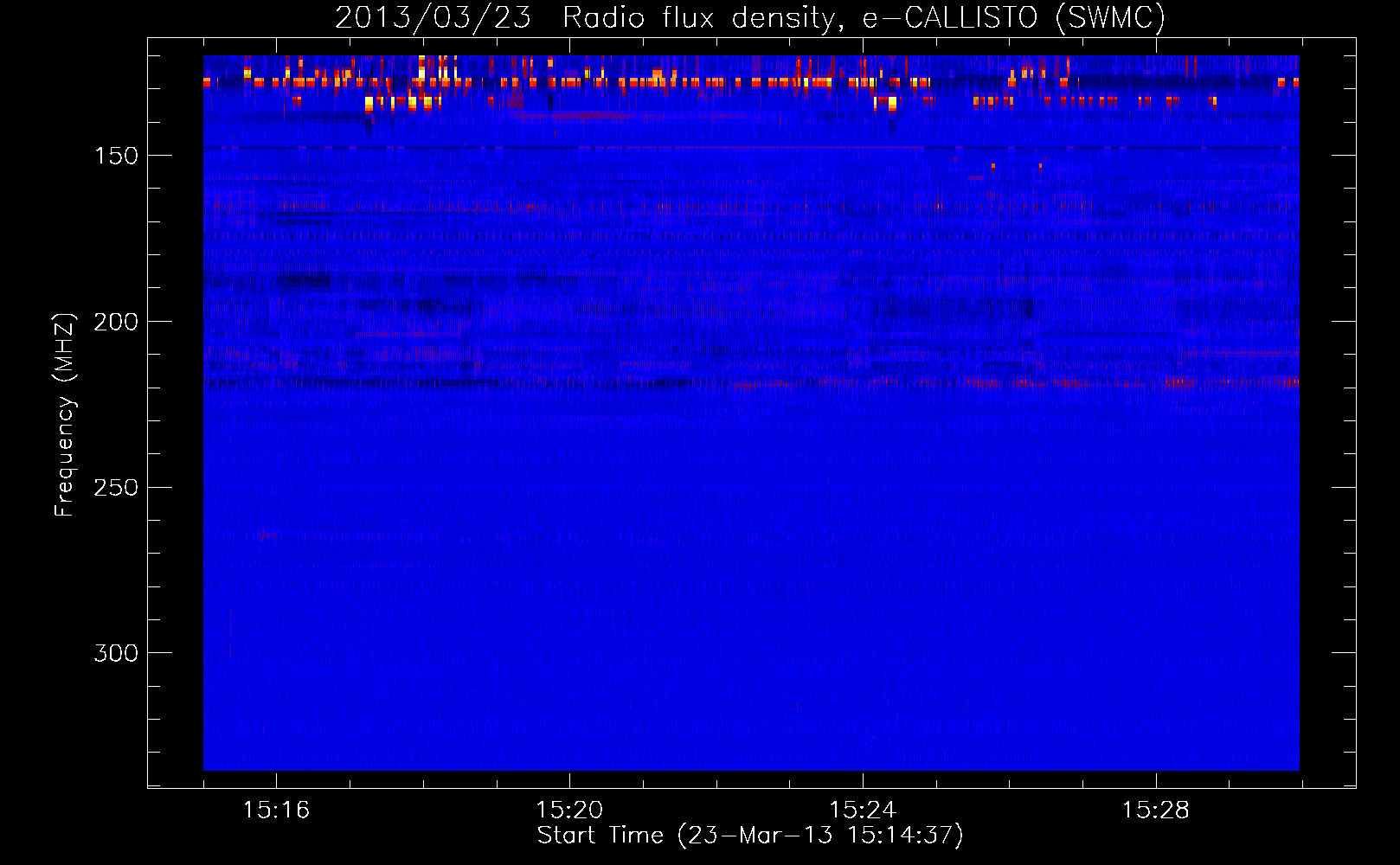This screenshot has width=1400, height=865.
Task: Click the '15:16' time tick label
Action: click(276, 811)
